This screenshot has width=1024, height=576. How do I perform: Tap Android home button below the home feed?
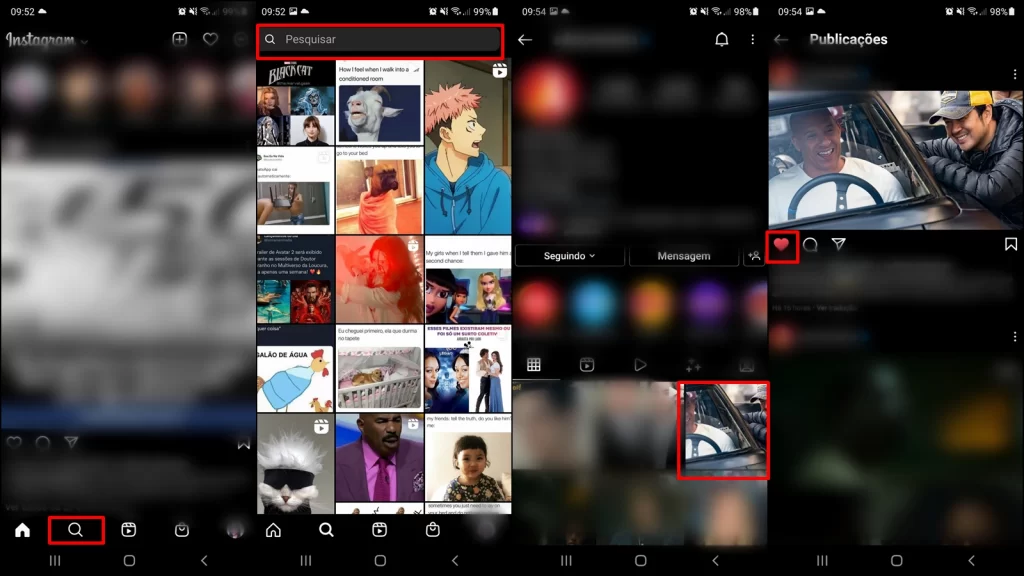(129, 560)
